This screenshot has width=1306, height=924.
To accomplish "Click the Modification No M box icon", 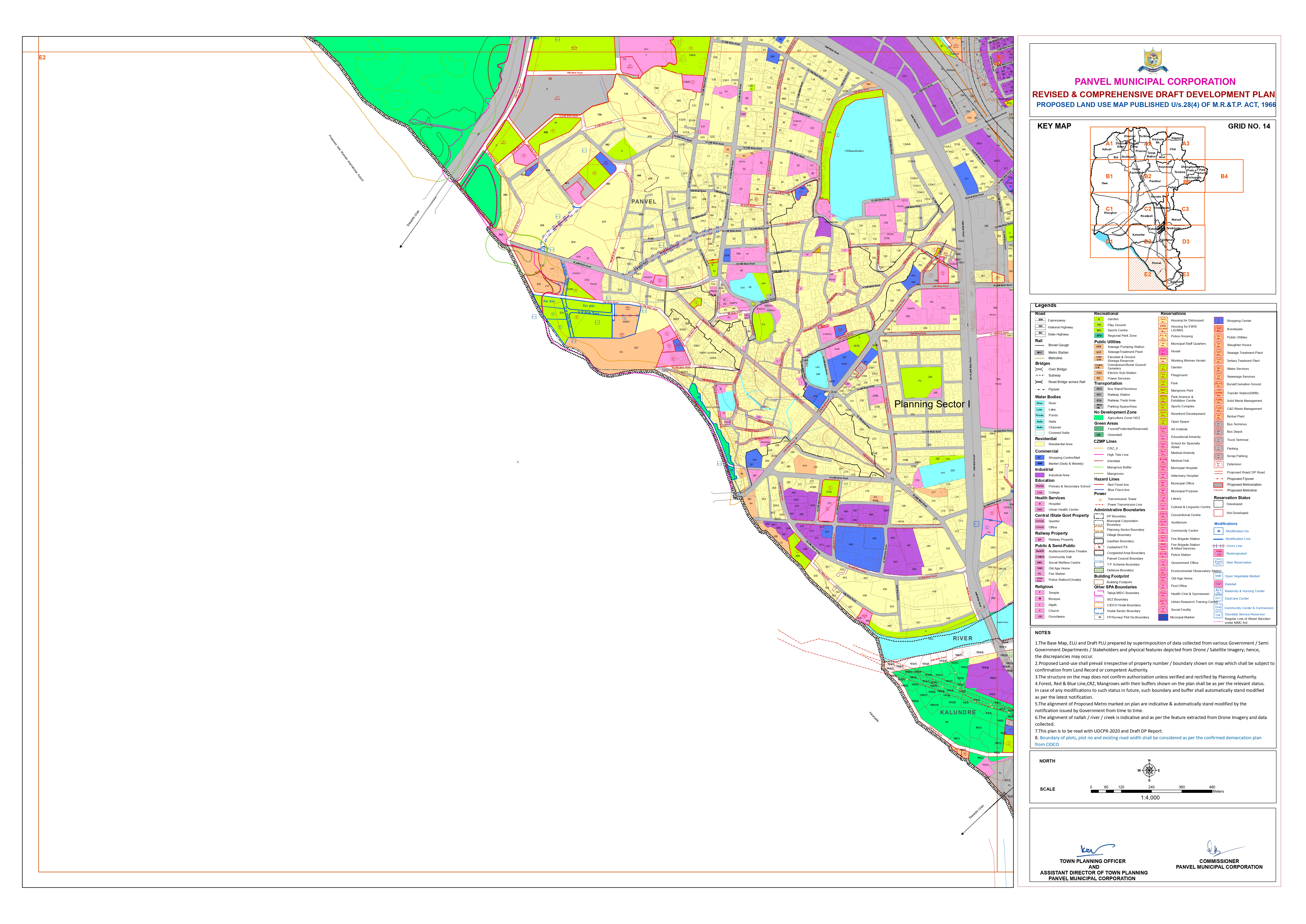I will pos(1218,531).
